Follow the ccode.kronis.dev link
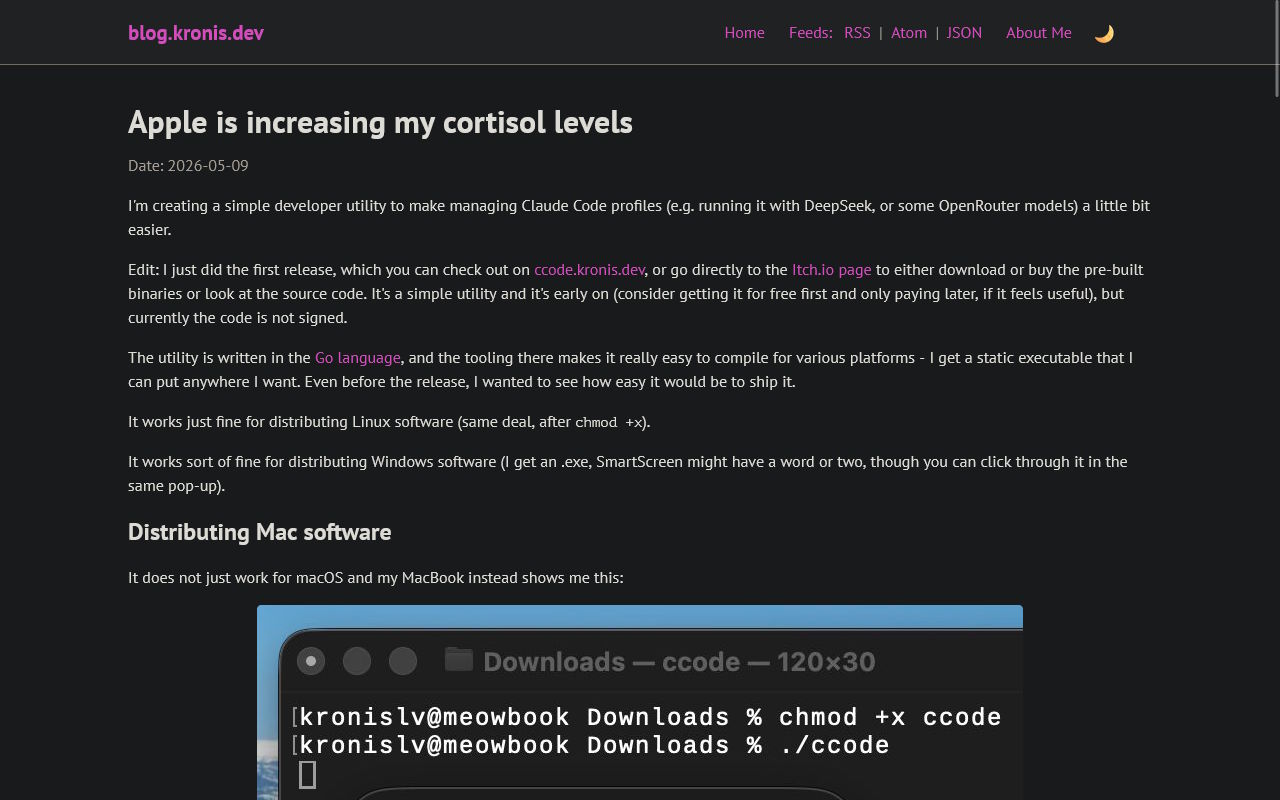Screen dimensions: 1280x800 [x=589, y=270]
